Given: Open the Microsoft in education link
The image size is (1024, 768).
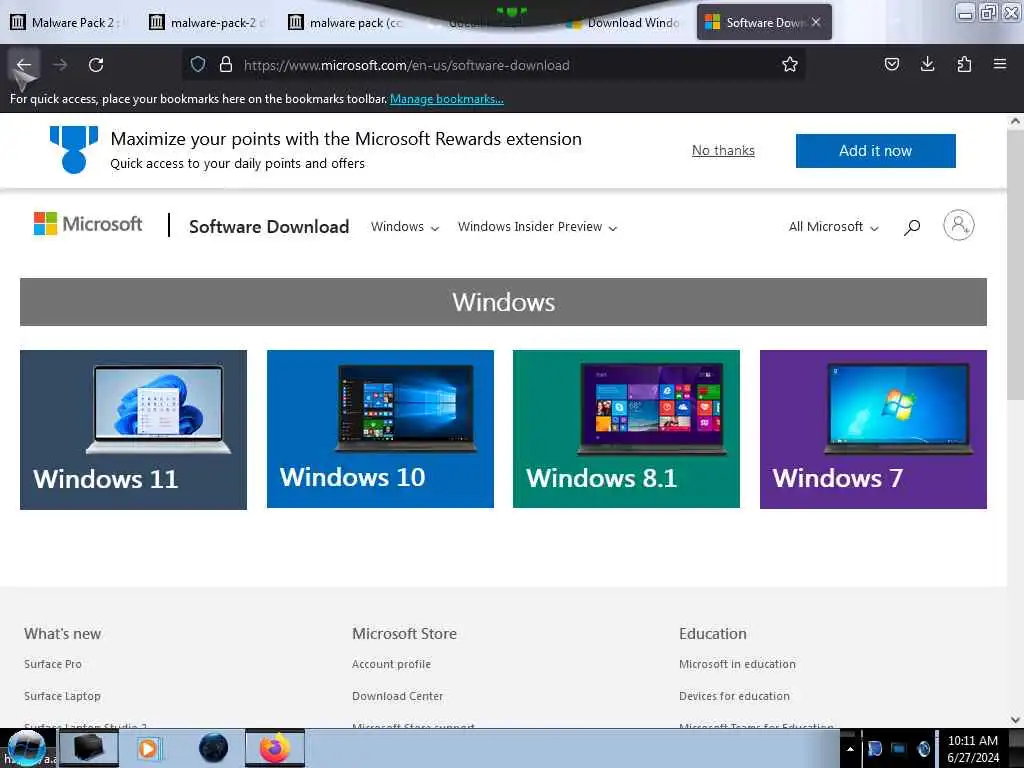Looking at the screenshot, I should 737,664.
